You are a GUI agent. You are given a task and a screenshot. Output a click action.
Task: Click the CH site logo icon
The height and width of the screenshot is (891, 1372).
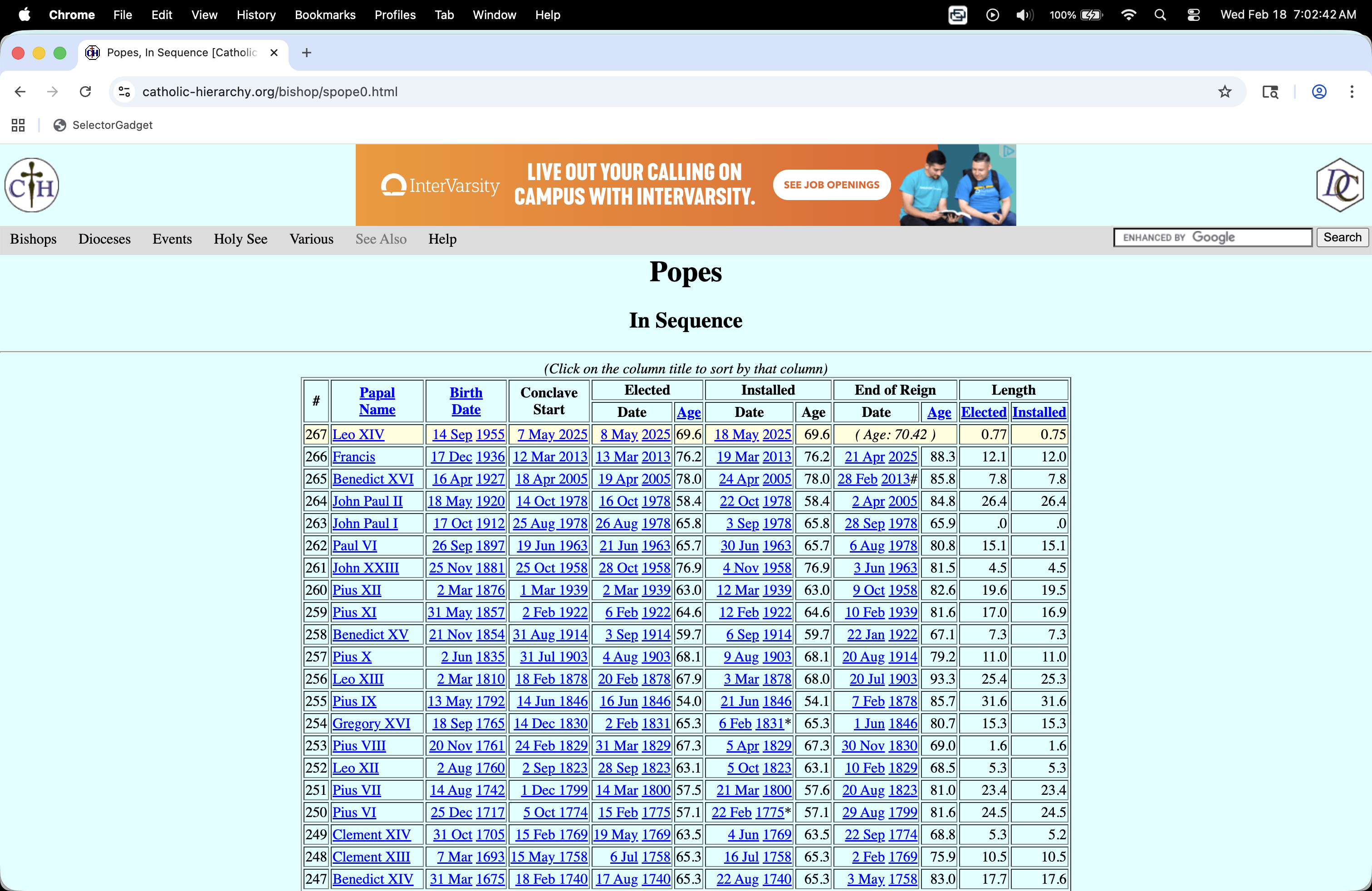[32, 185]
